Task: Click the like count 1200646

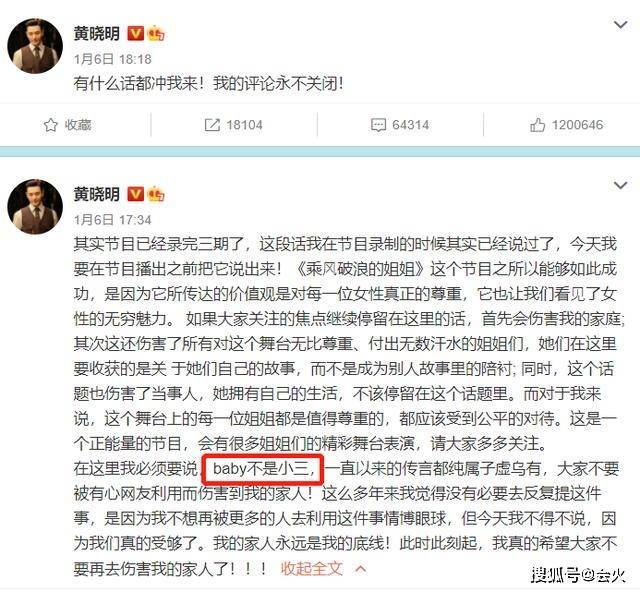Action: tap(577, 125)
